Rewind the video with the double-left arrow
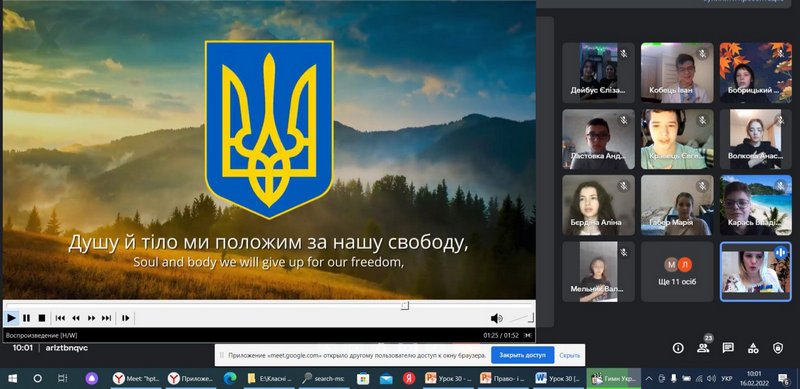Image resolution: width=800 pixels, height=389 pixels. click(76, 318)
